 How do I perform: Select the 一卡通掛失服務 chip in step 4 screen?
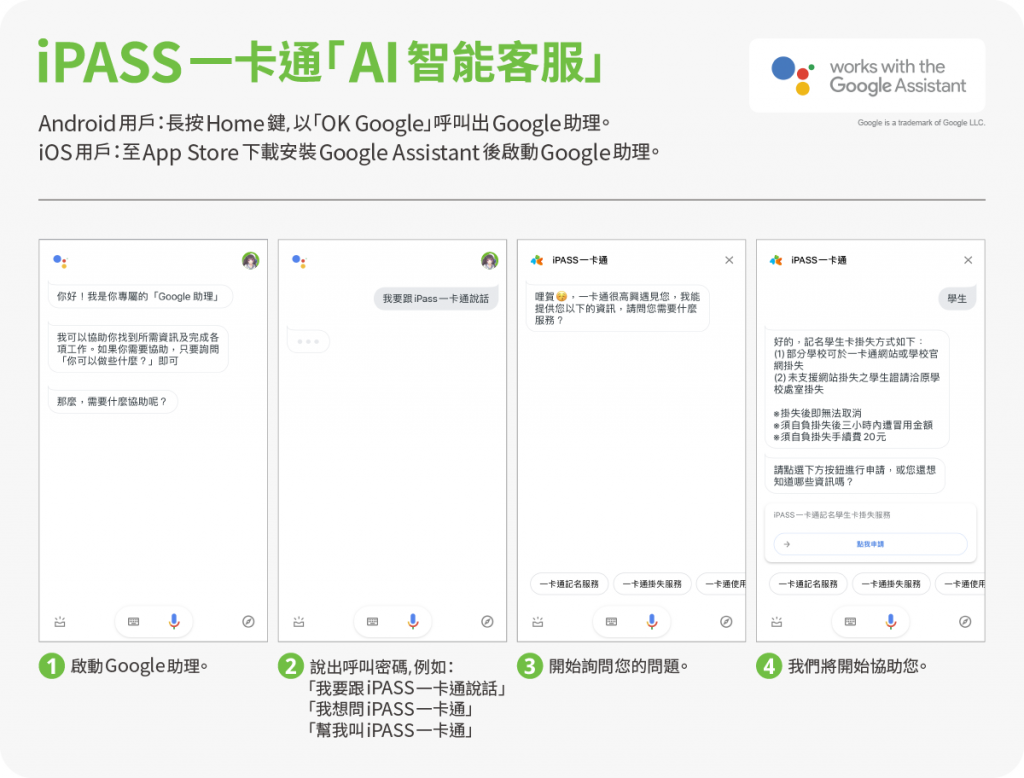click(x=891, y=584)
